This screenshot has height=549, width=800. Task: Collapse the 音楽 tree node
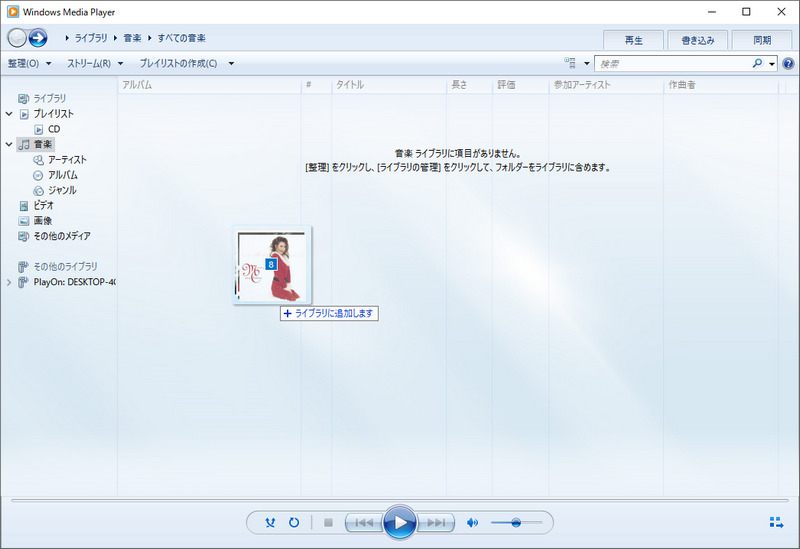9,144
